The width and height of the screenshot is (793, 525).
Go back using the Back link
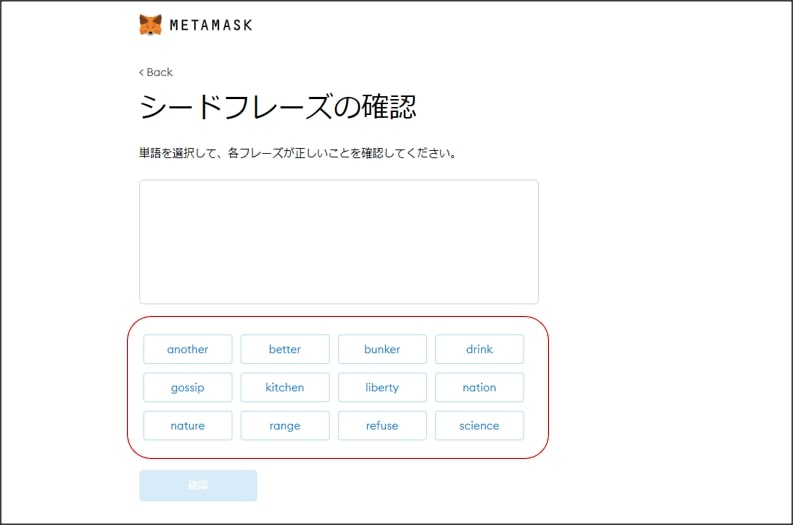point(159,72)
